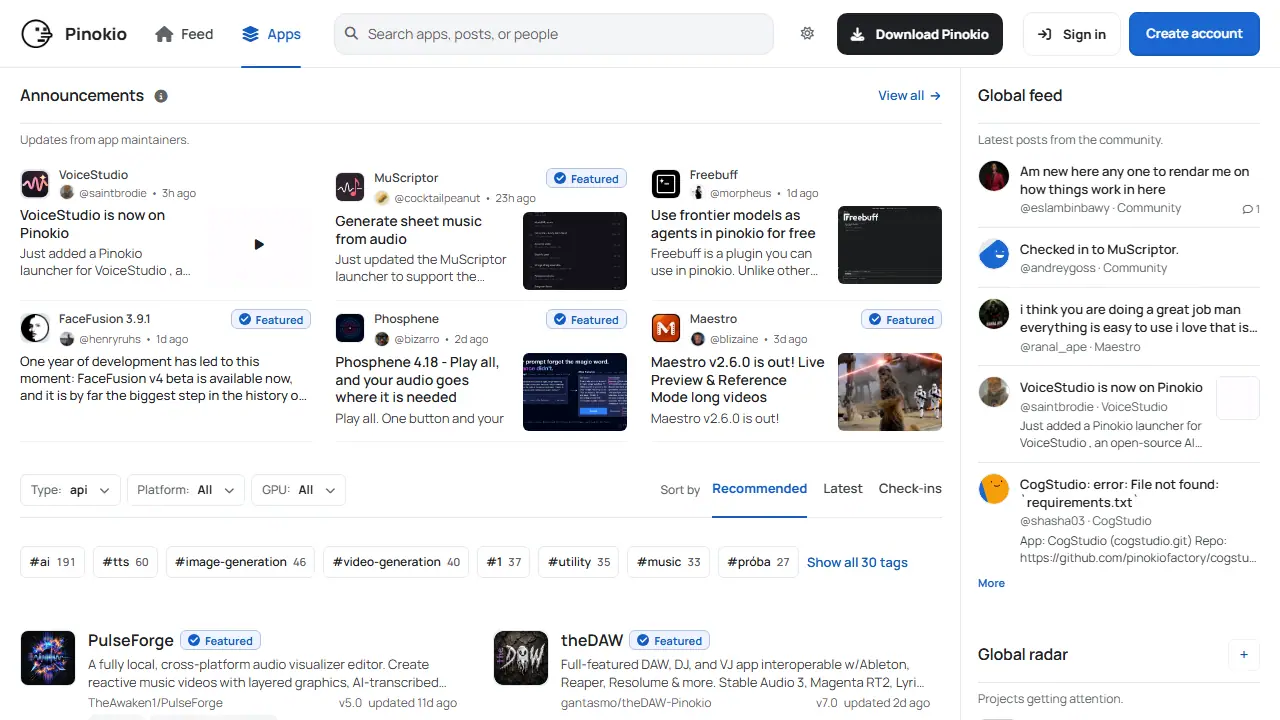Expand Show all 30 tags
The width and height of the screenshot is (1280, 720).
click(857, 562)
